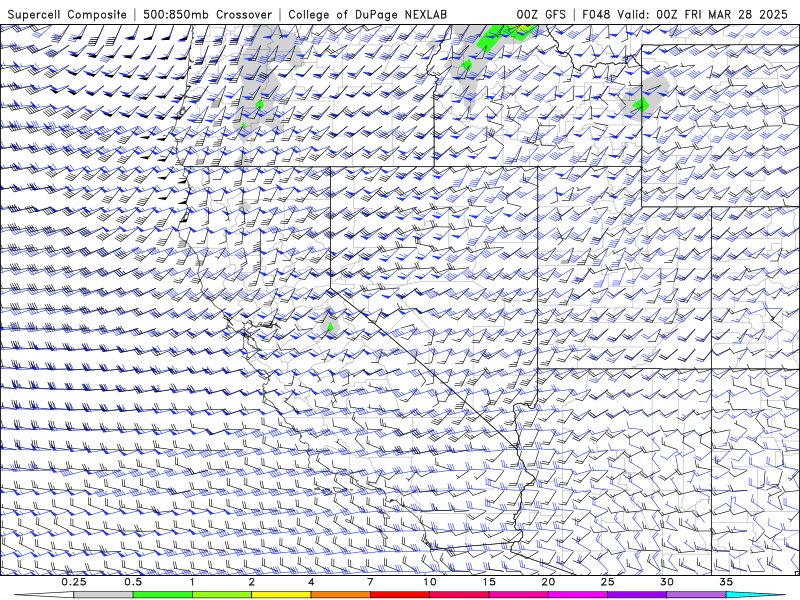
Task: Click the cyan arrow end of colorbar
Action: [756, 595]
